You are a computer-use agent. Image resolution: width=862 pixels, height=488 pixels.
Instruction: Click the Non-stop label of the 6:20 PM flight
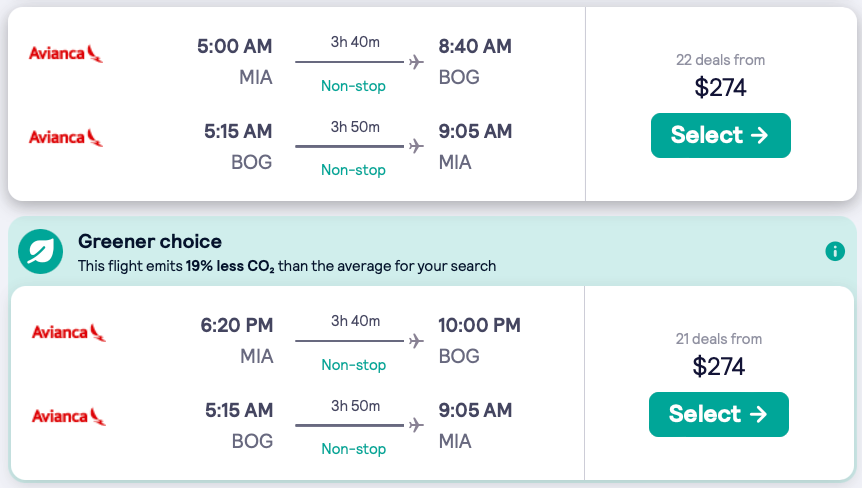pyautogui.click(x=353, y=365)
